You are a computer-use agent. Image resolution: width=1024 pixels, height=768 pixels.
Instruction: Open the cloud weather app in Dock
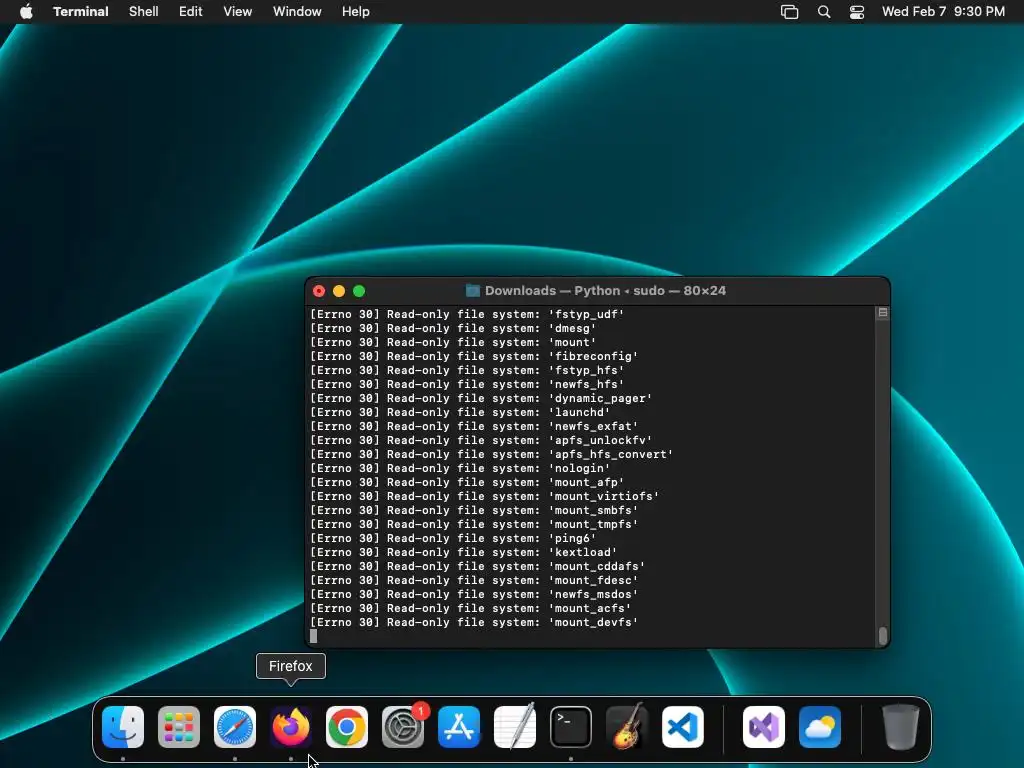click(820, 727)
